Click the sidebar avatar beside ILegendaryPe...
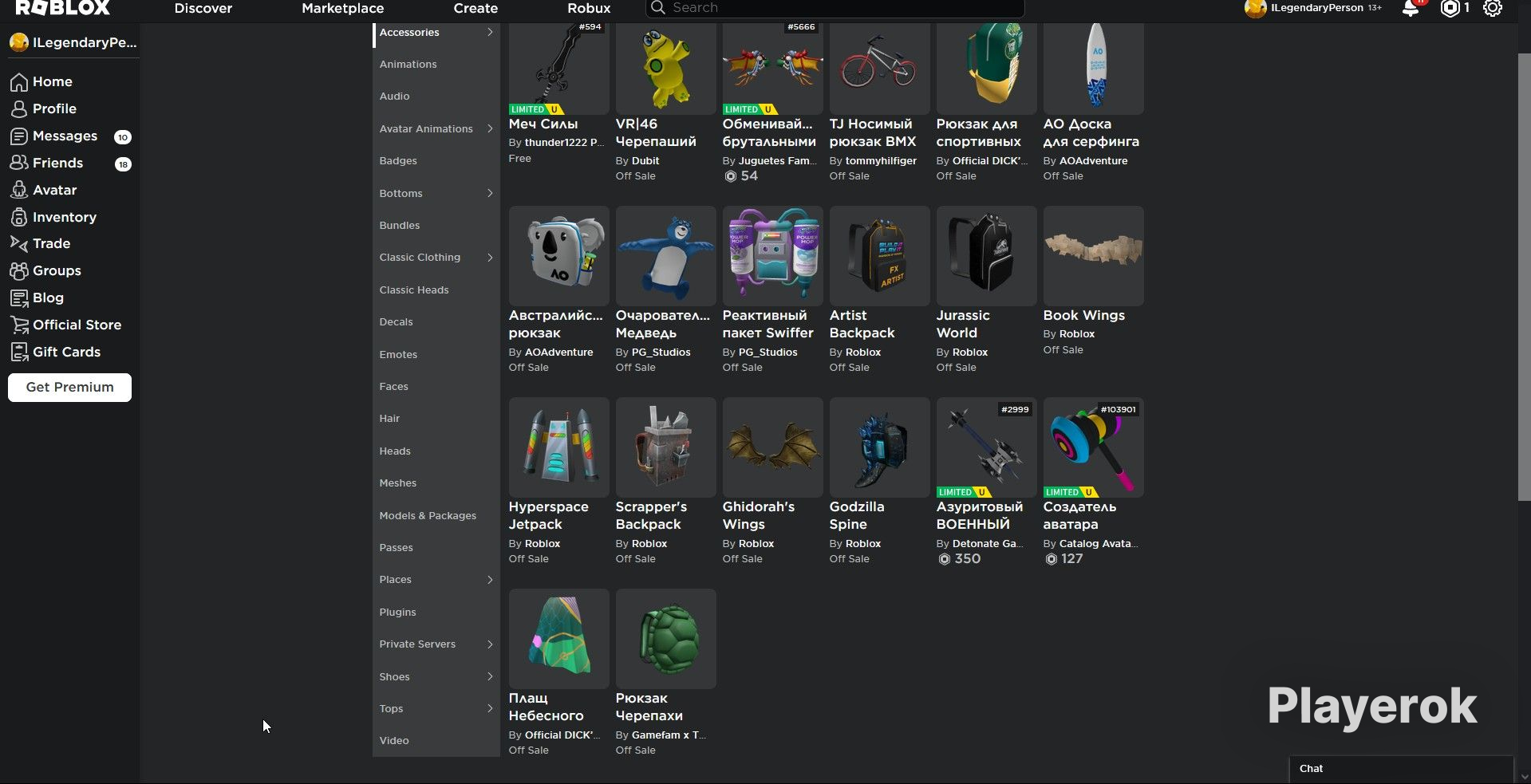The height and width of the screenshot is (784, 1531). tap(19, 43)
